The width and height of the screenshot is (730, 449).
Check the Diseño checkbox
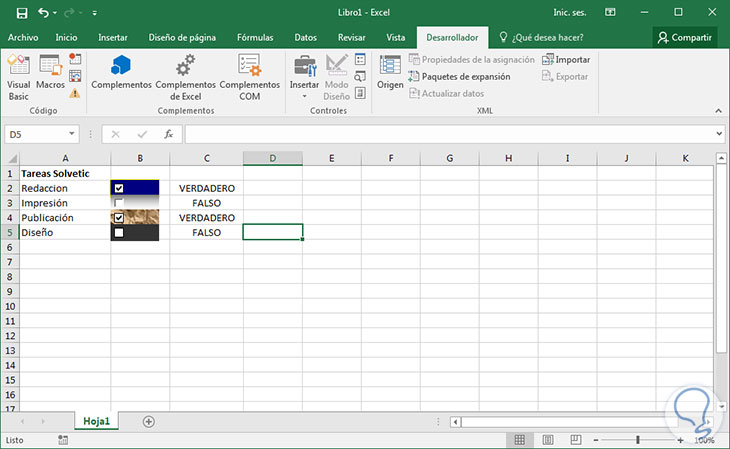tap(119, 232)
